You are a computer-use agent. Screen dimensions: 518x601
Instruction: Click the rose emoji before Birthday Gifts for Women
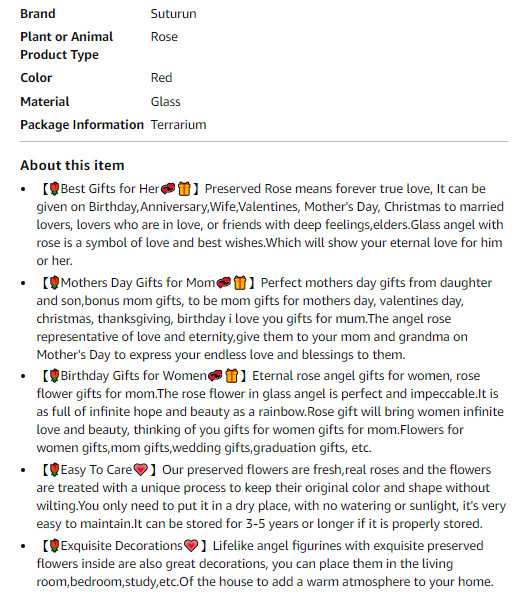click(54, 376)
